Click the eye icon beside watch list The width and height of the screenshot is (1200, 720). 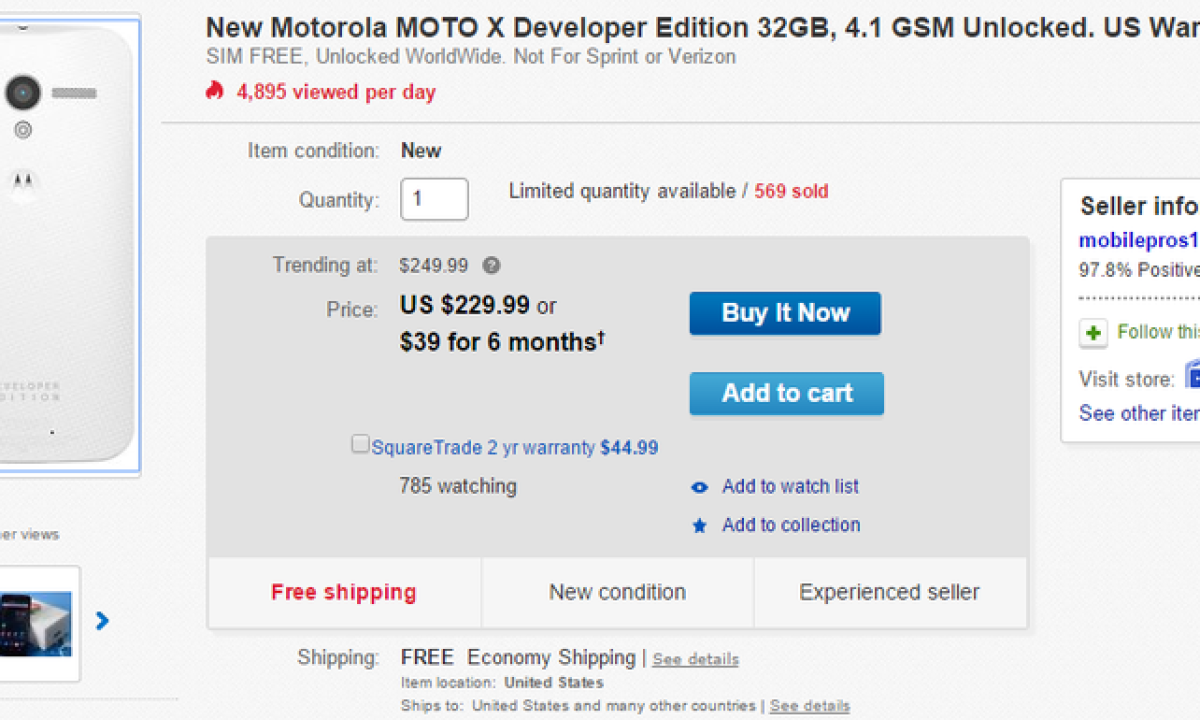(700, 488)
